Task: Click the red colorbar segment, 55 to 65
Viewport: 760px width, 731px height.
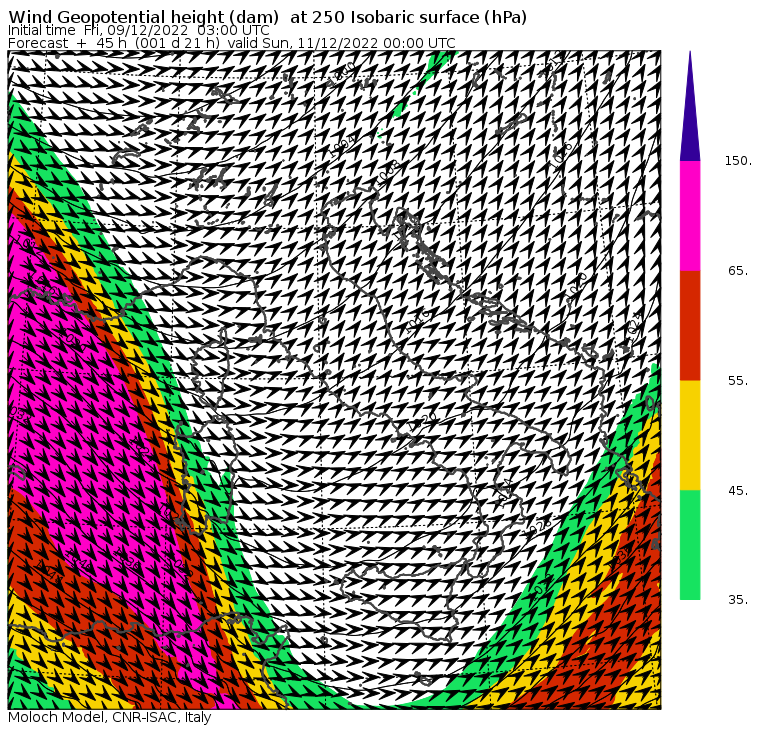Action: (x=690, y=325)
